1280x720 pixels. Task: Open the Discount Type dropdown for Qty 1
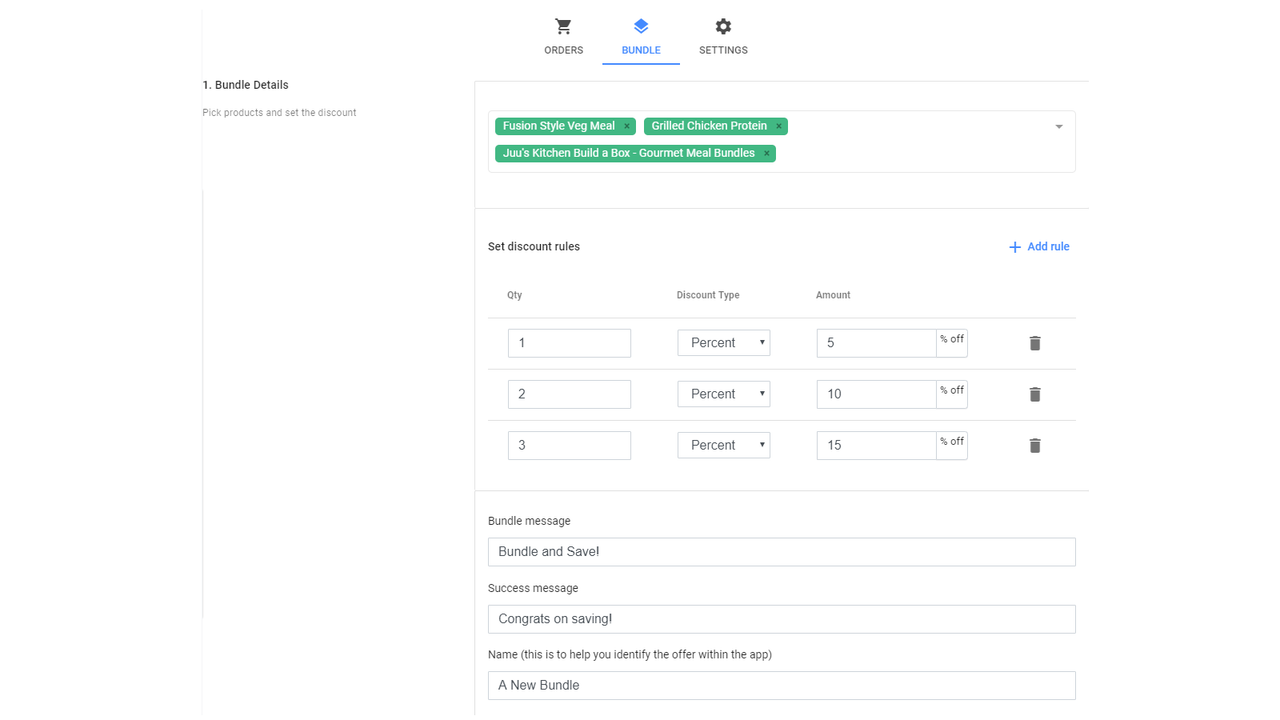pyautogui.click(x=723, y=342)
